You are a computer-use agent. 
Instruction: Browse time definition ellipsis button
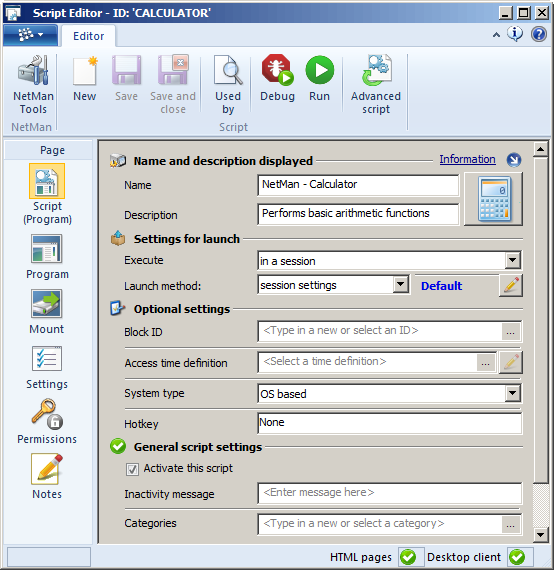(x=486, y=362)
